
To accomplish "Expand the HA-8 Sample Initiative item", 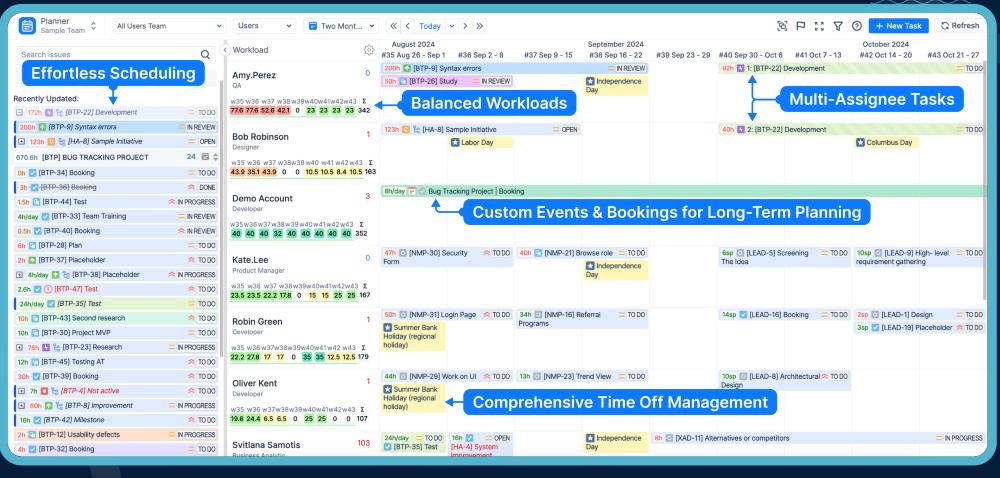I will coord(20,142).
